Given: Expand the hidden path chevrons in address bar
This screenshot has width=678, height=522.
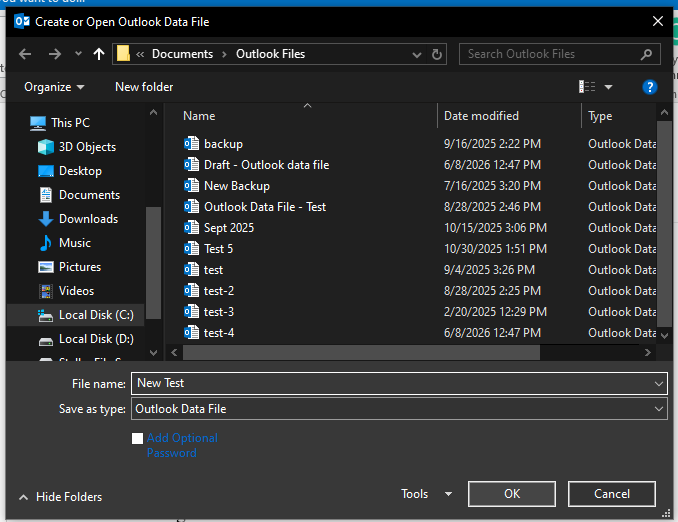Looking at the screenshot, I should (x=140, y=54).
